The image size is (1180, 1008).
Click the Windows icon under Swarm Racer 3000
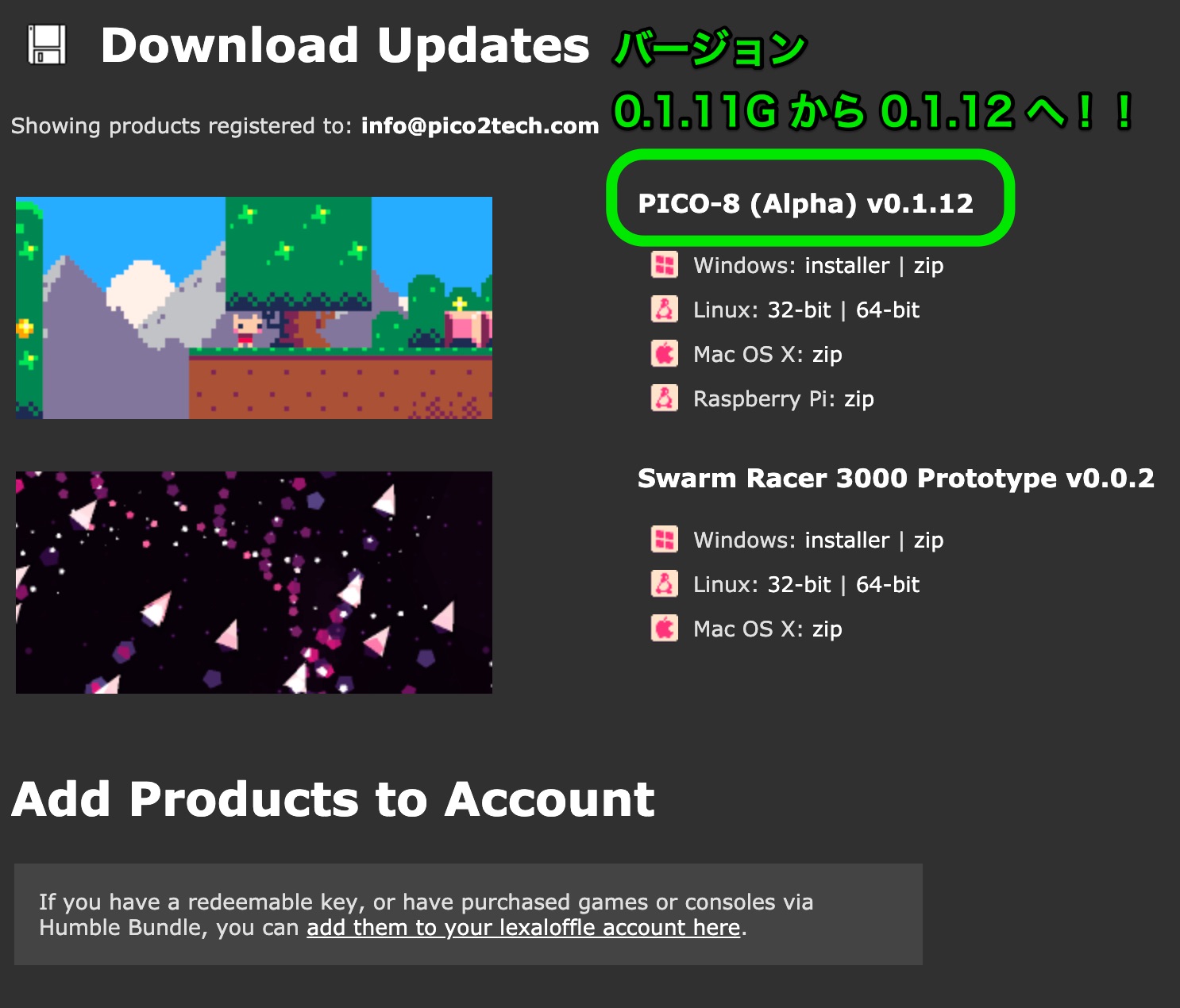665,539
